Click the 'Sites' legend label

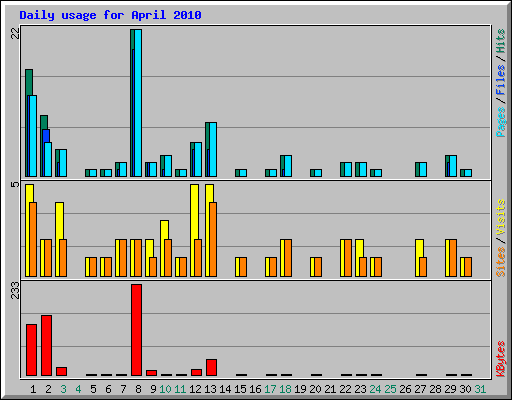pyautogui.click(x=500, y=262)
